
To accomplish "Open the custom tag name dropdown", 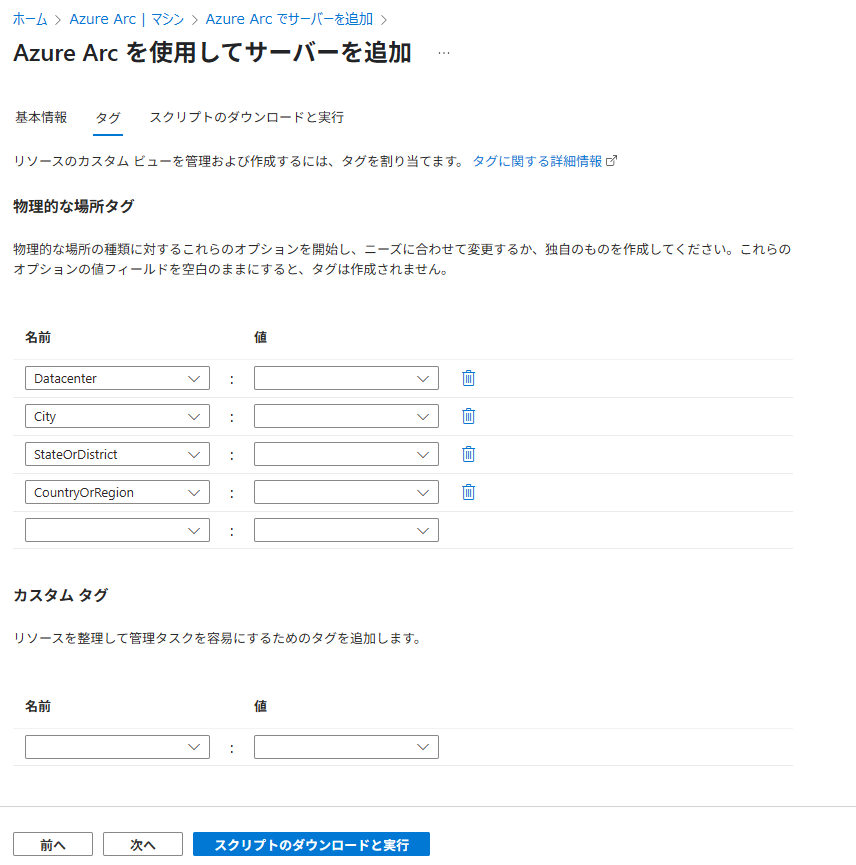I will coord(117,747).
